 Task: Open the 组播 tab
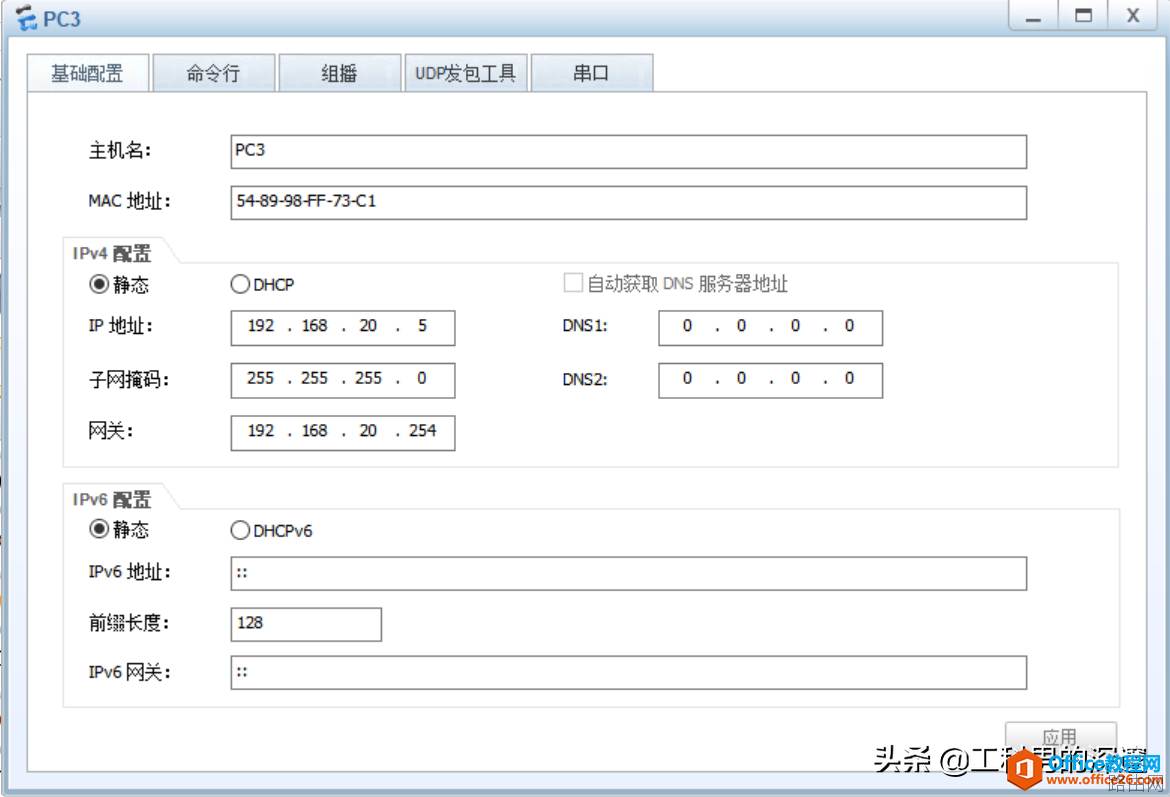340,73
